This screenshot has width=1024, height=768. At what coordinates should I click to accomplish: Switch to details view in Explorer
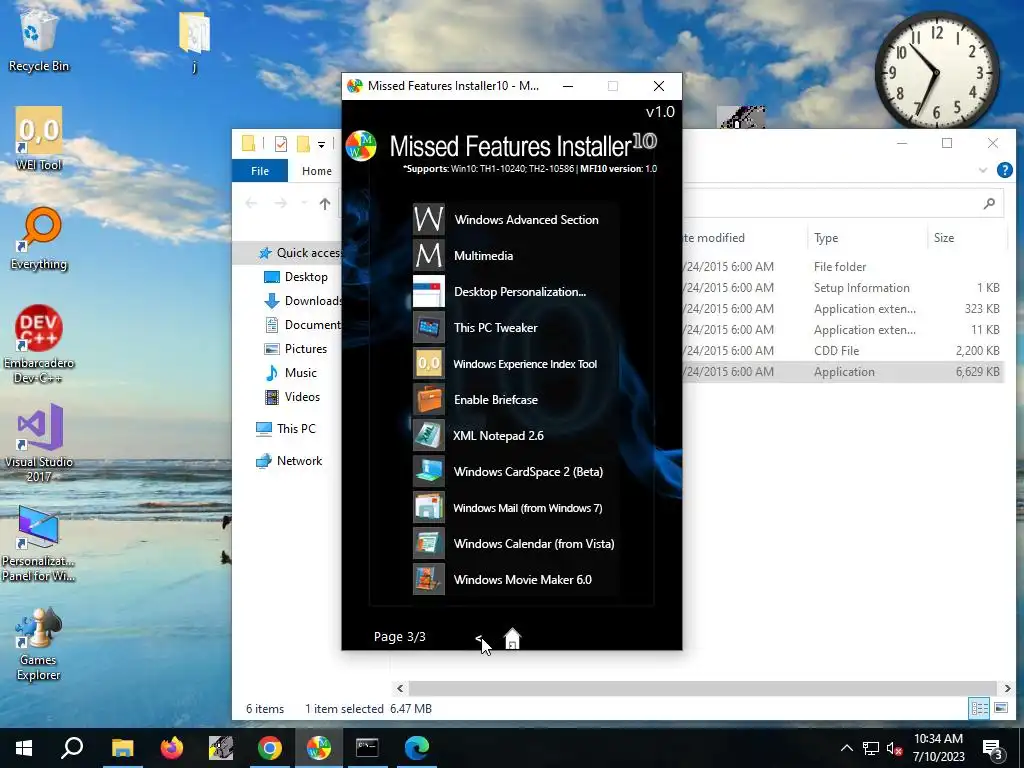pyautogui.click(x=979, y=708)
